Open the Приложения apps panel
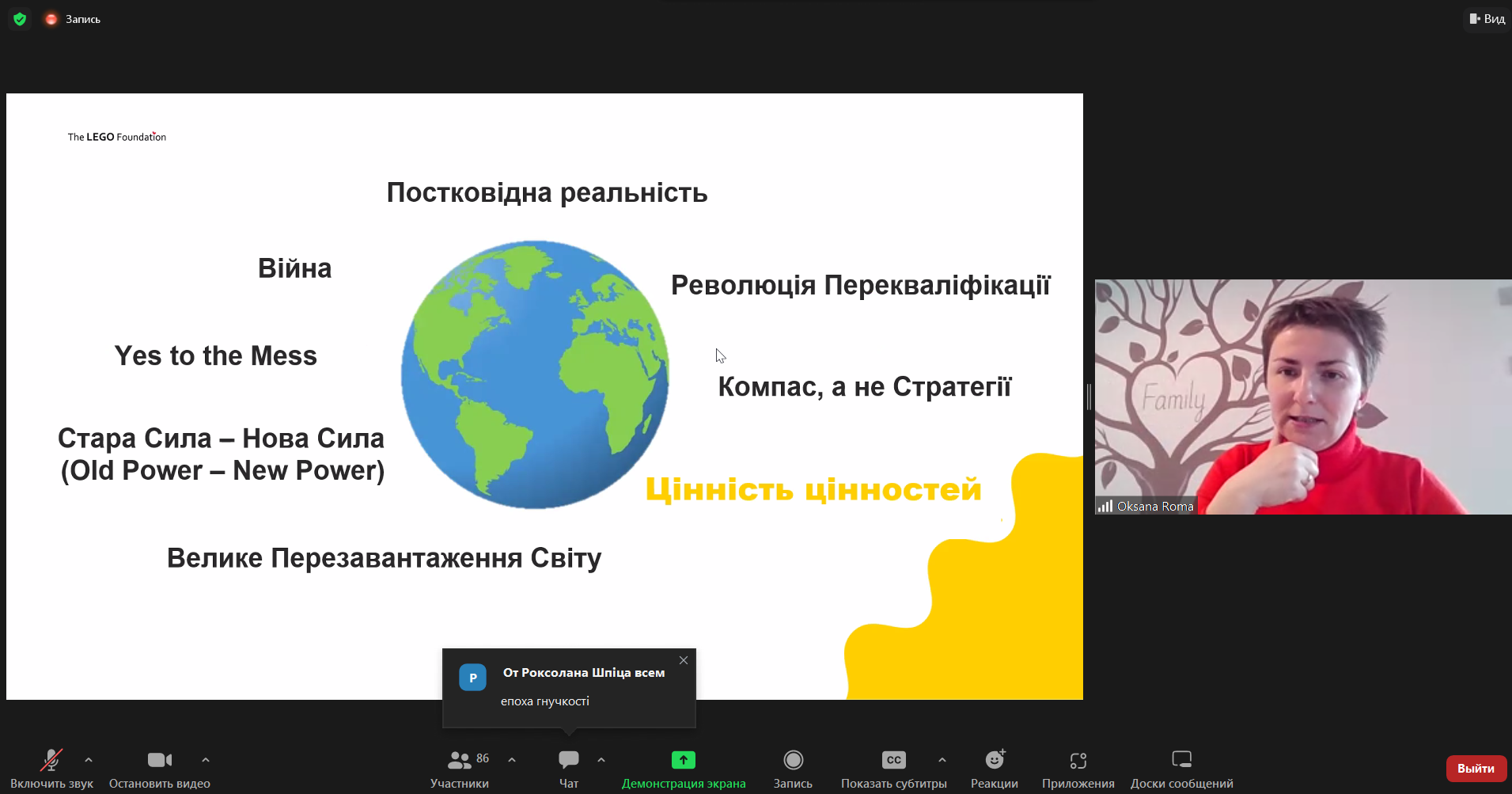The width and height of the screenshot is (1512, 794). coord(1078,760)
